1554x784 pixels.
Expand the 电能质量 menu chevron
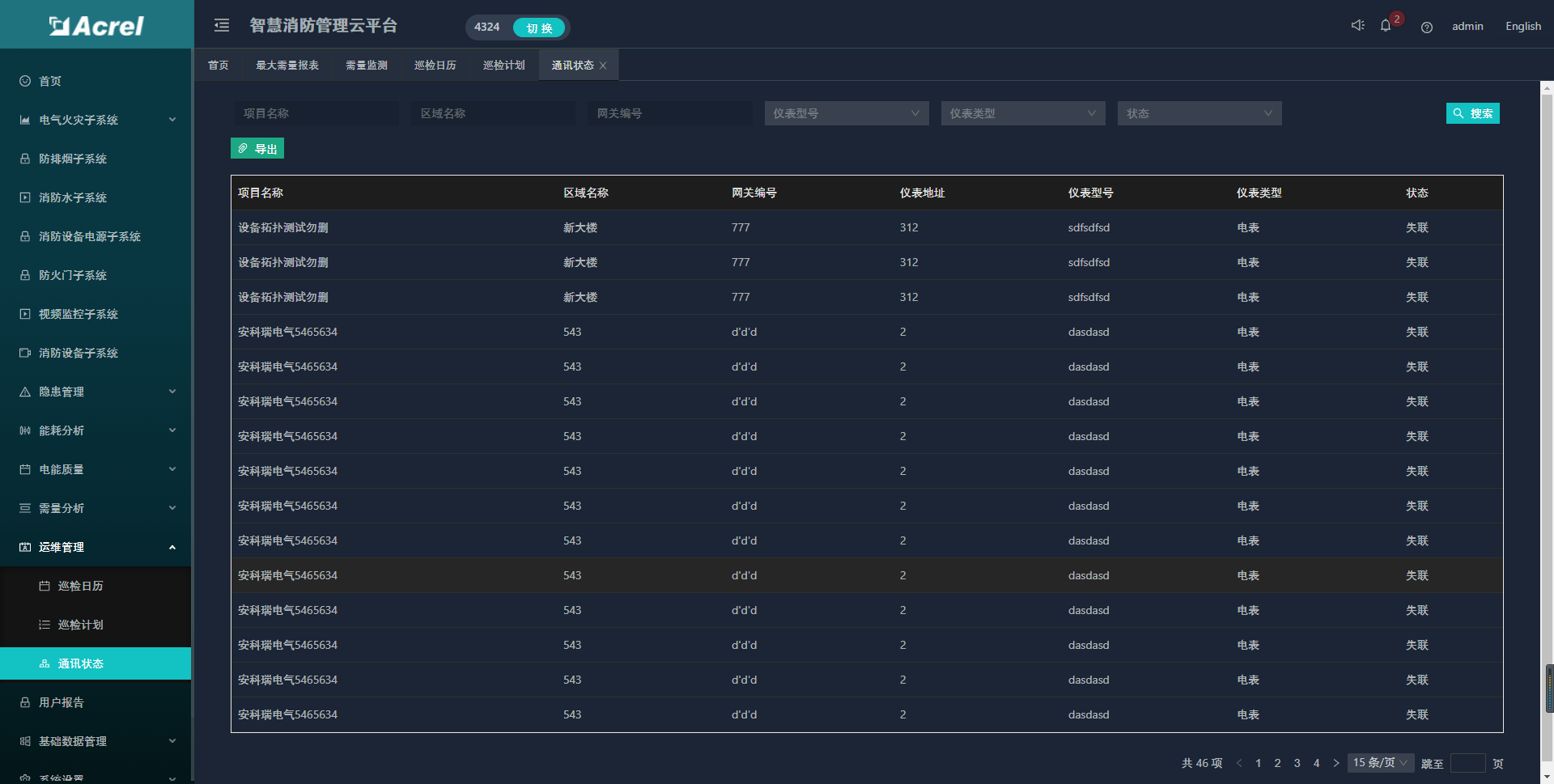tap(172, 469)
